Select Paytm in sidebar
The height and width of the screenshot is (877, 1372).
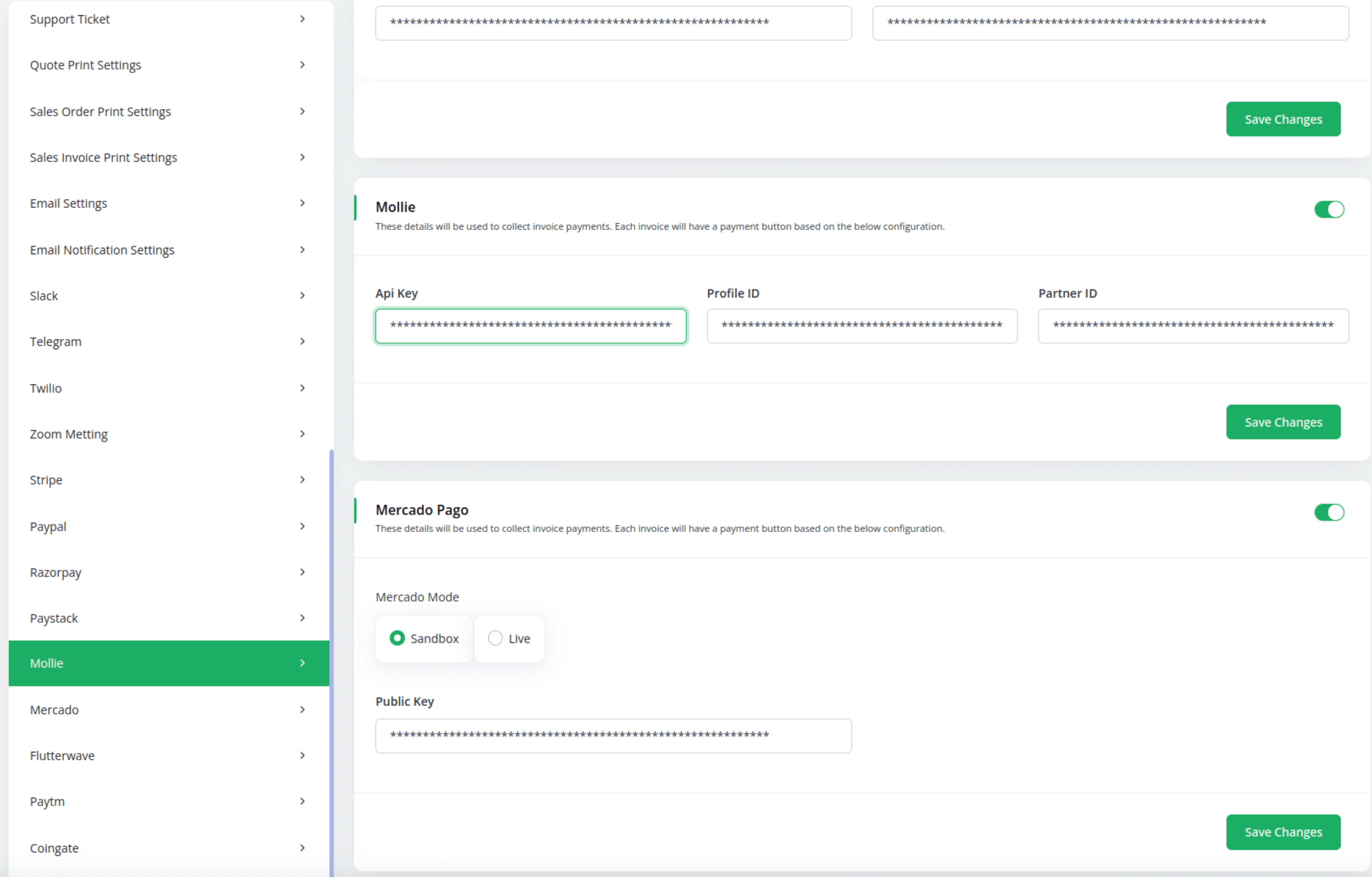(169, 802)
